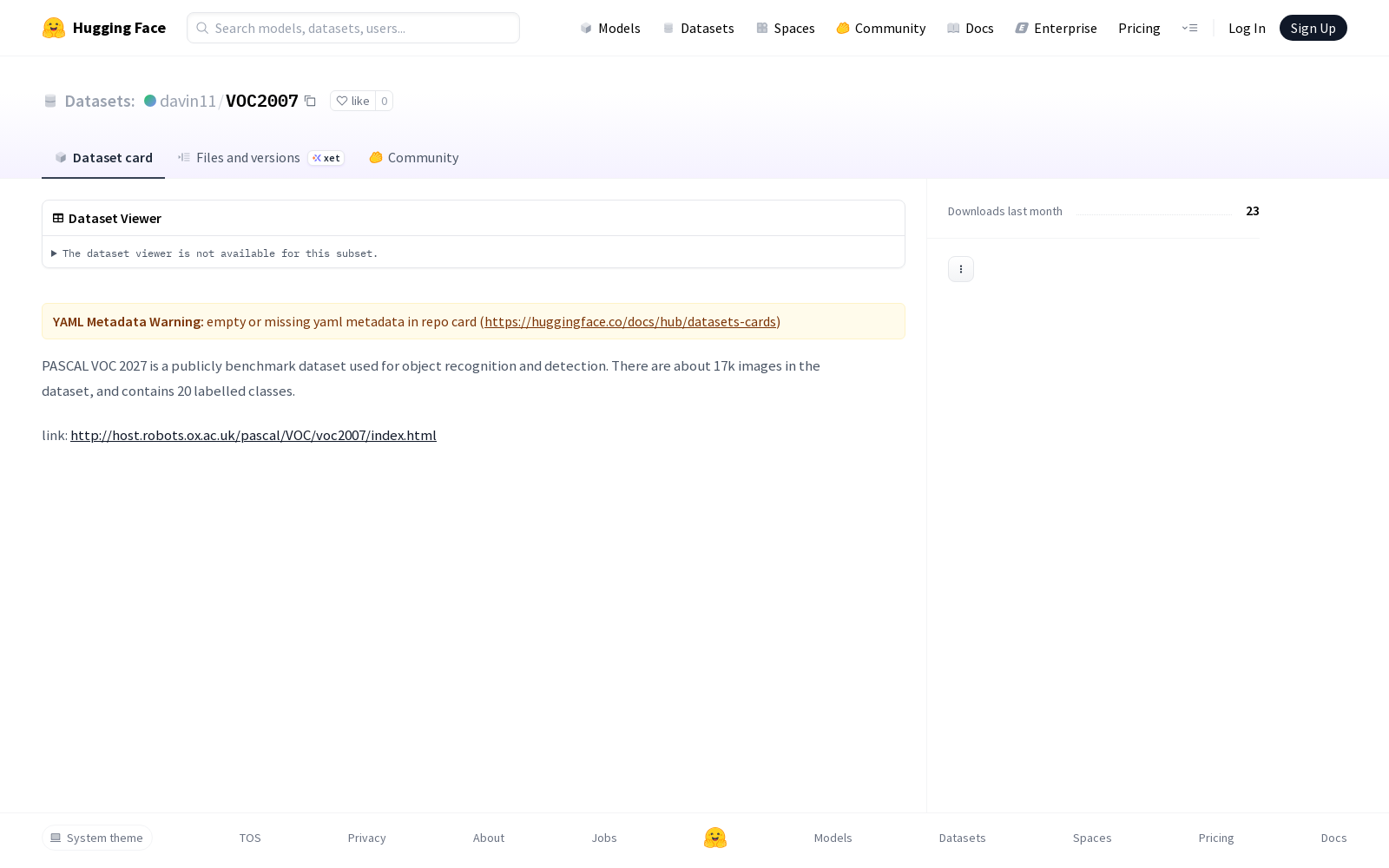Open Models footer link
This screenshot has height=868, width=1389.
click(833, 838)
